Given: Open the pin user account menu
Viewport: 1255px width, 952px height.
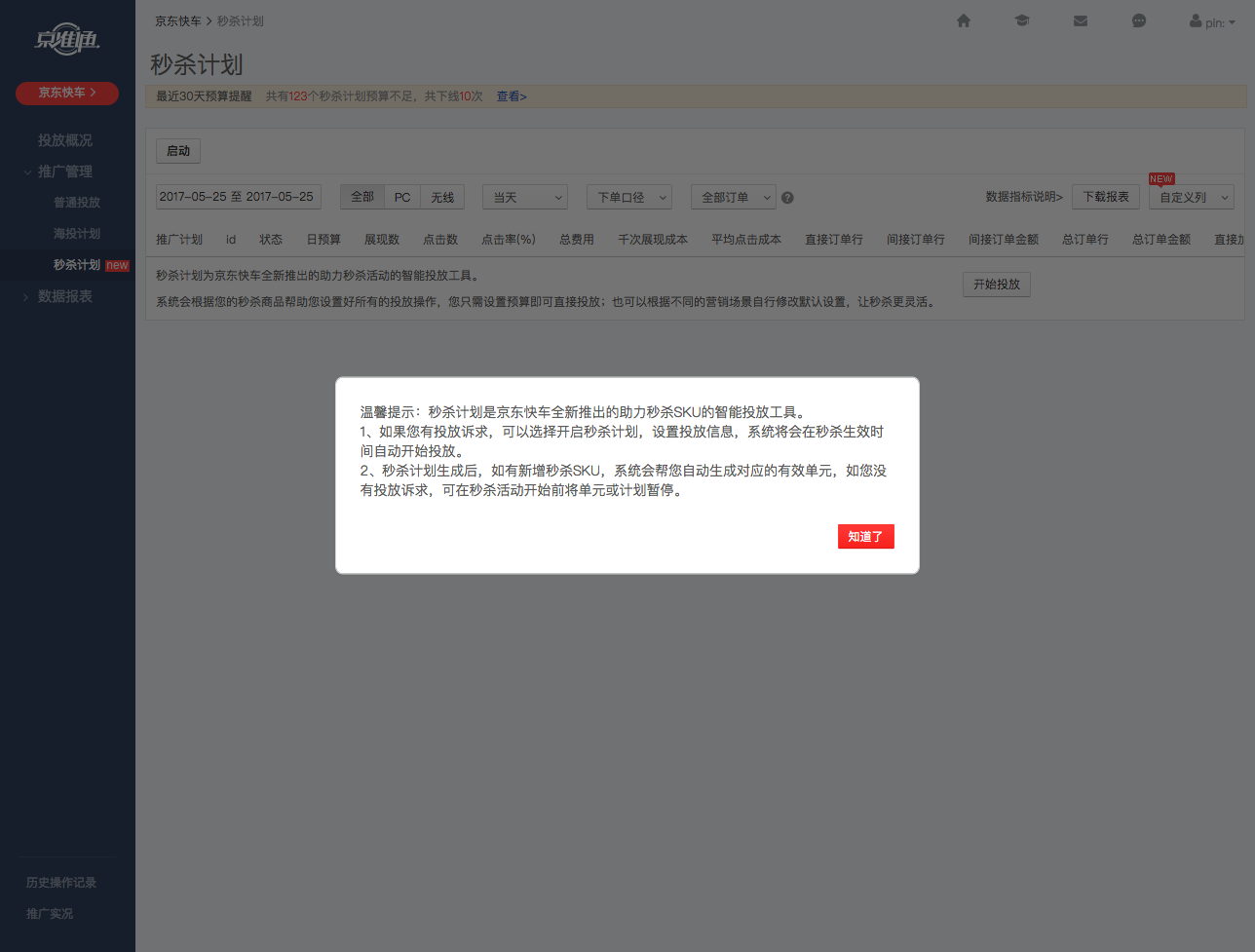Looking at the screenshot, I should click(1212, 21).
